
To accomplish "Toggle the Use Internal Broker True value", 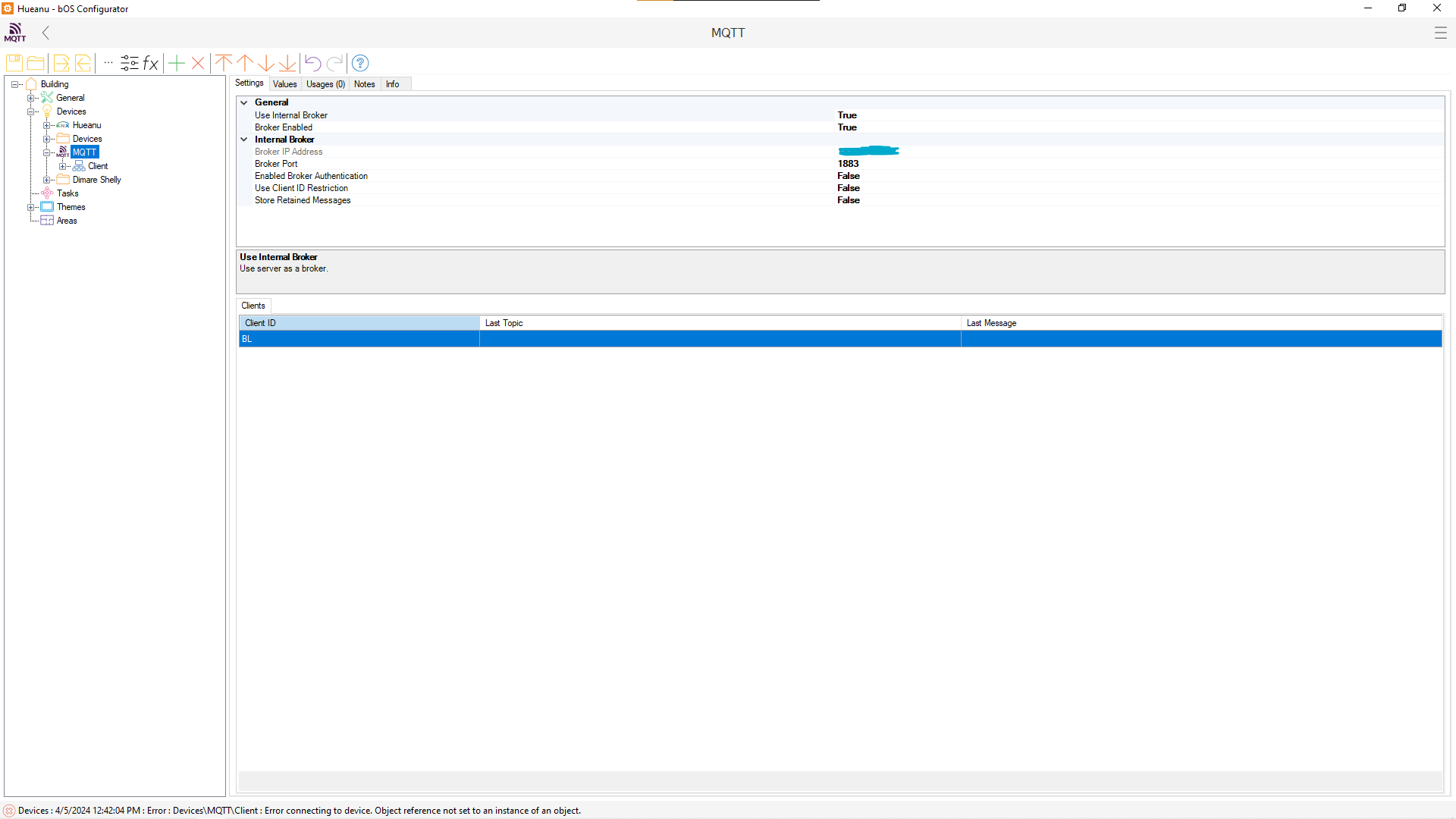I will [847, 115].
